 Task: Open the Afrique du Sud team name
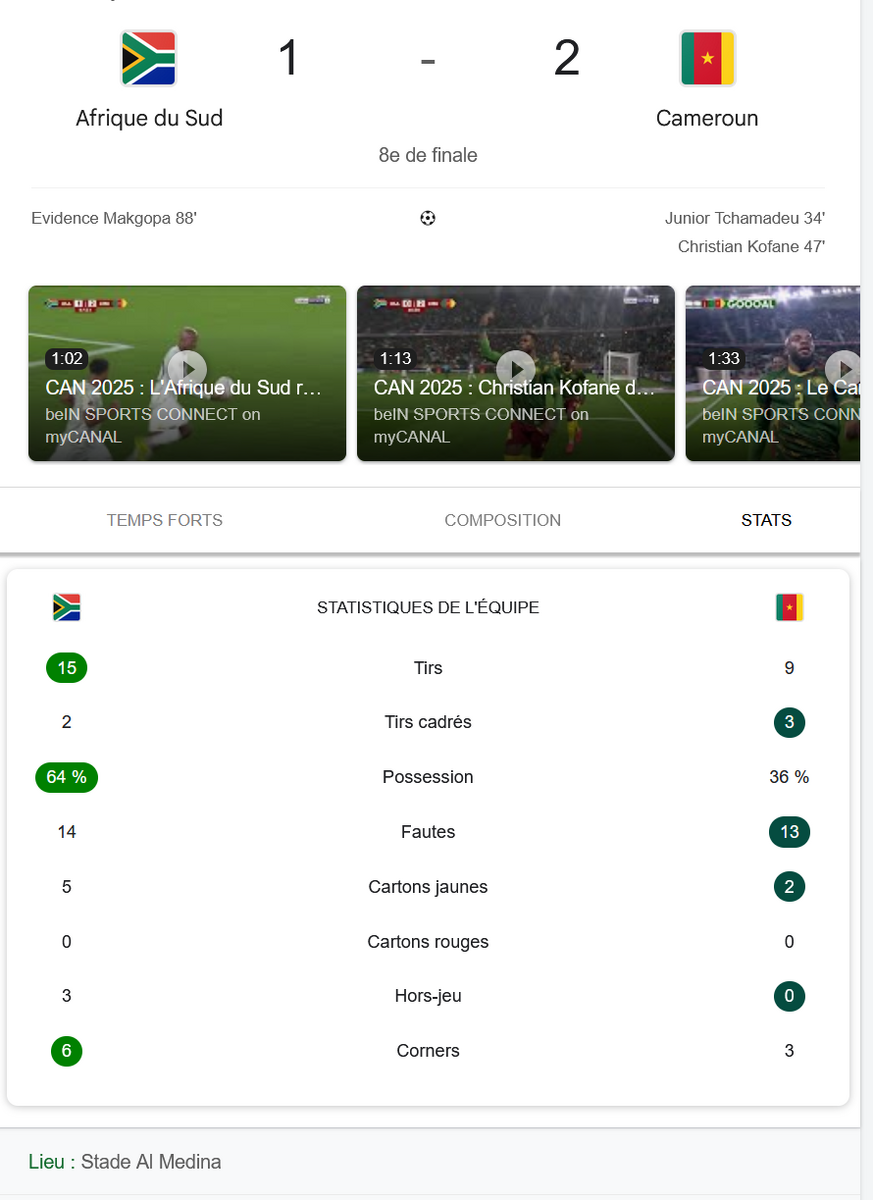click(x=149, y=118)
